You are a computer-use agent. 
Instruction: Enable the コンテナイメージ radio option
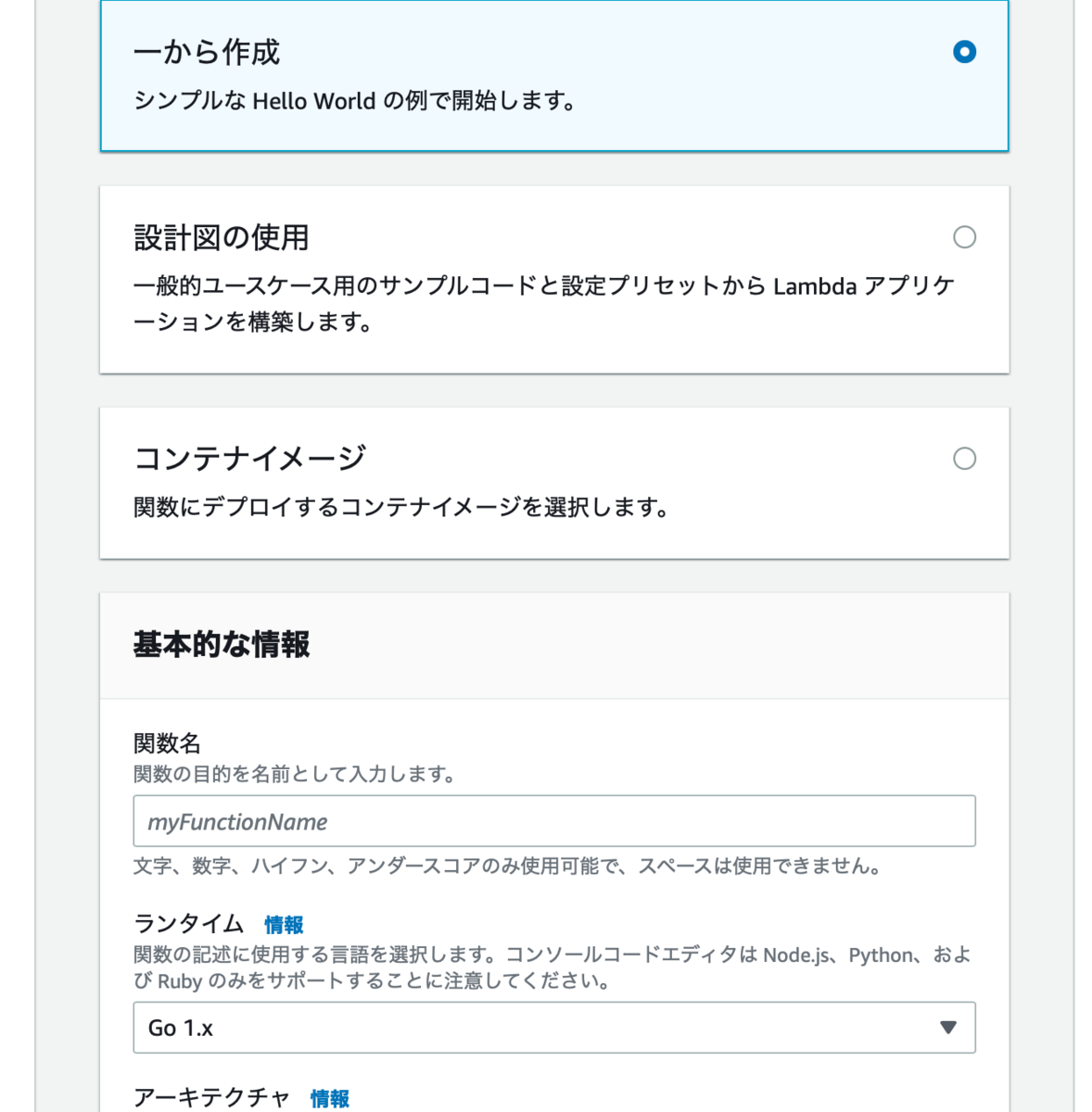(x=964, y=459)
